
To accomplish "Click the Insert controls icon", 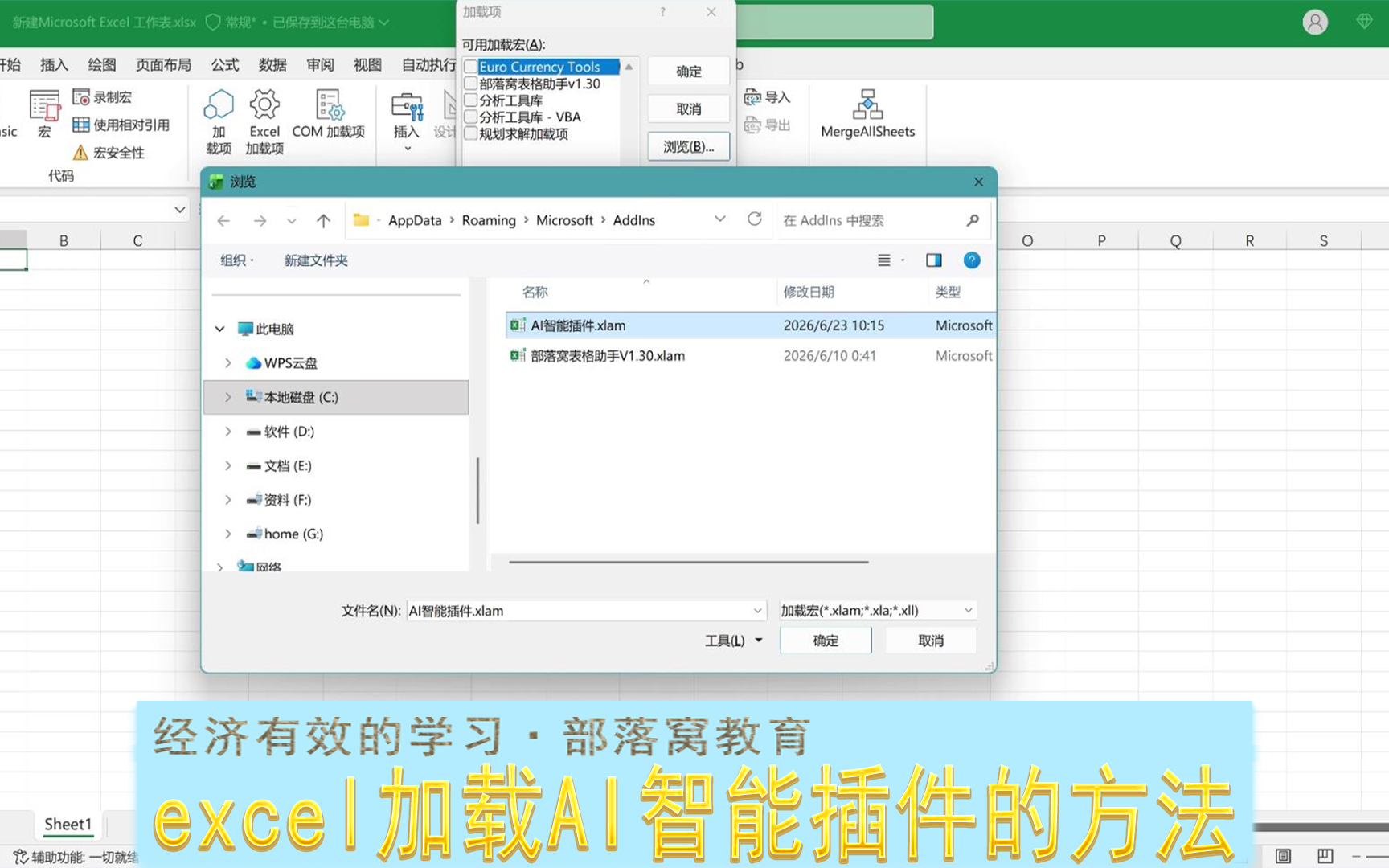I will tap(407, 106).
